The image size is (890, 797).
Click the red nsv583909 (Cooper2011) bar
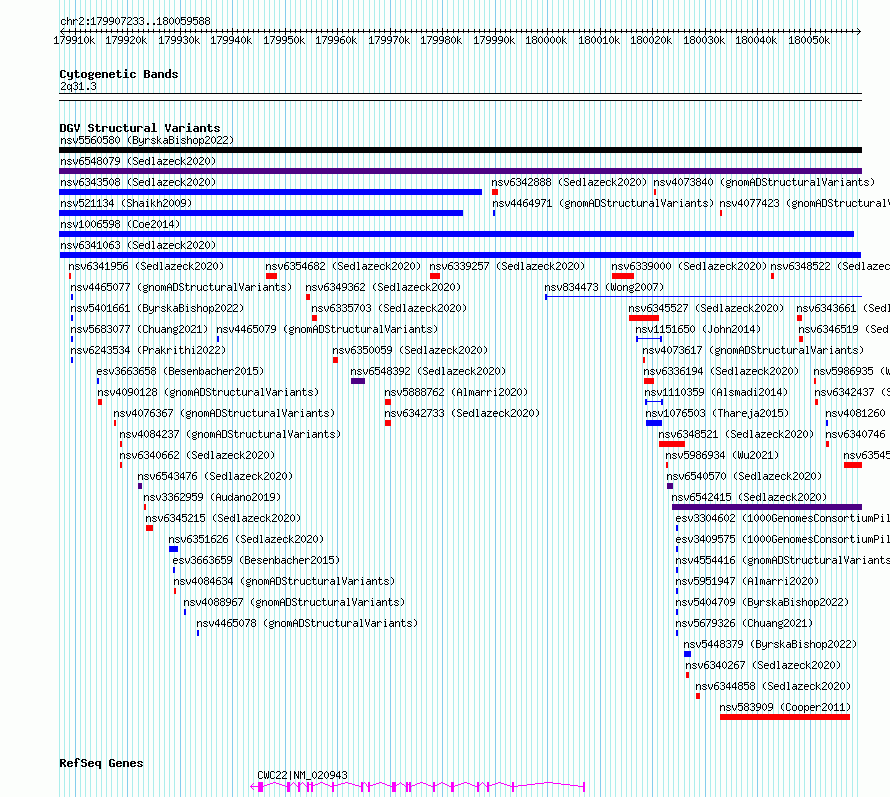pos(784,718)
